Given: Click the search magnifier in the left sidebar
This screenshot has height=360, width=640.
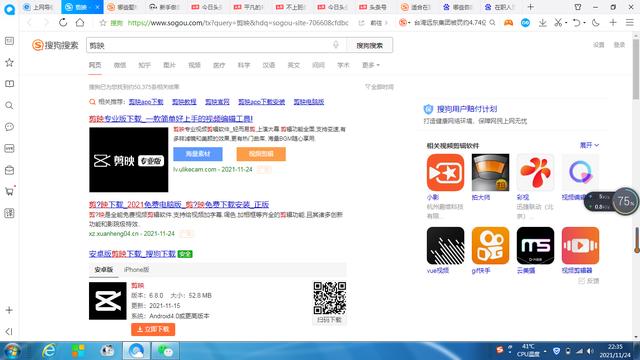Looking at the screenshot, I should pyautogui.click(x=9, y=105).
